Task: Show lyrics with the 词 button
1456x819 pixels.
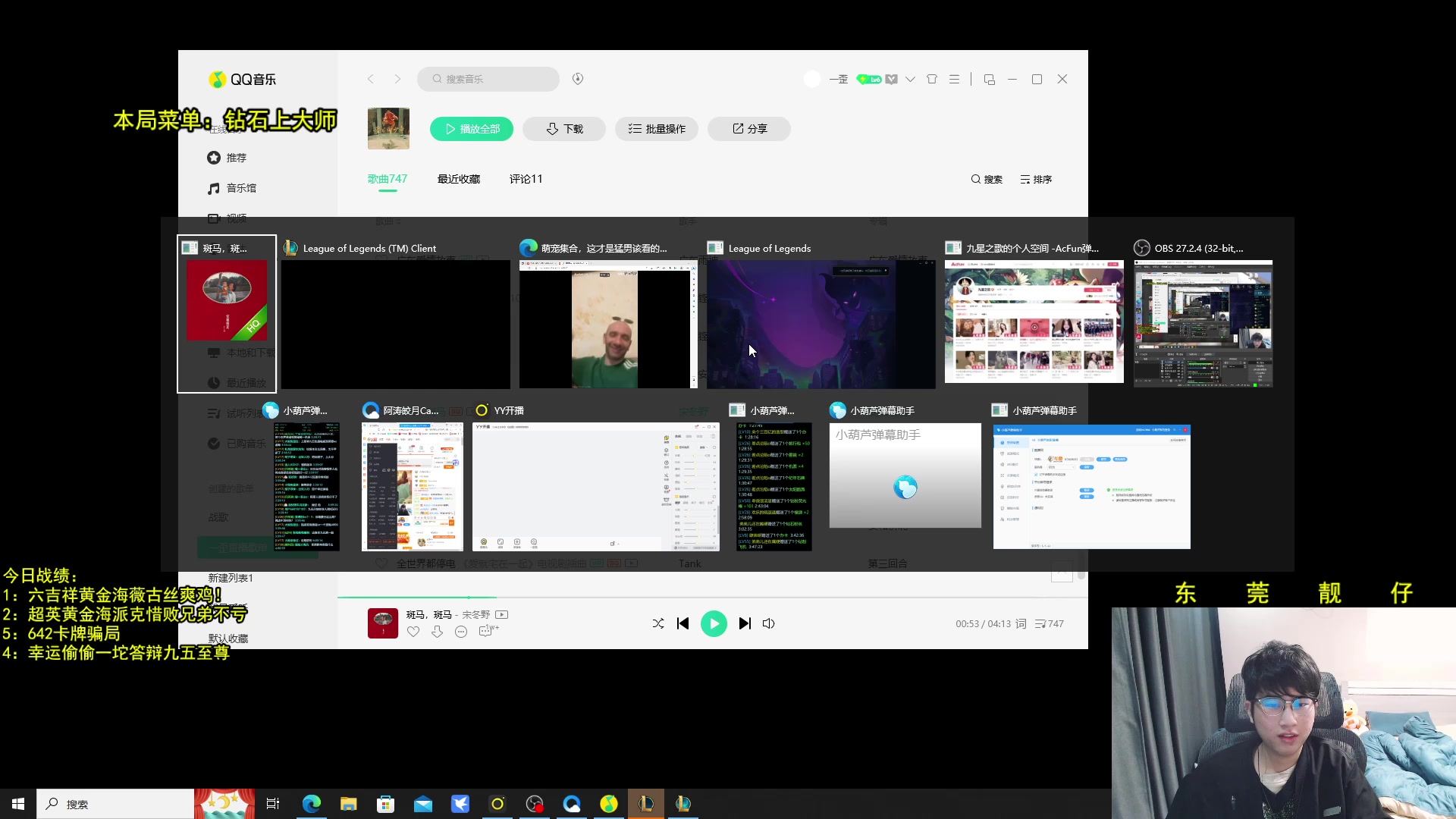Action: point(1021,623)
